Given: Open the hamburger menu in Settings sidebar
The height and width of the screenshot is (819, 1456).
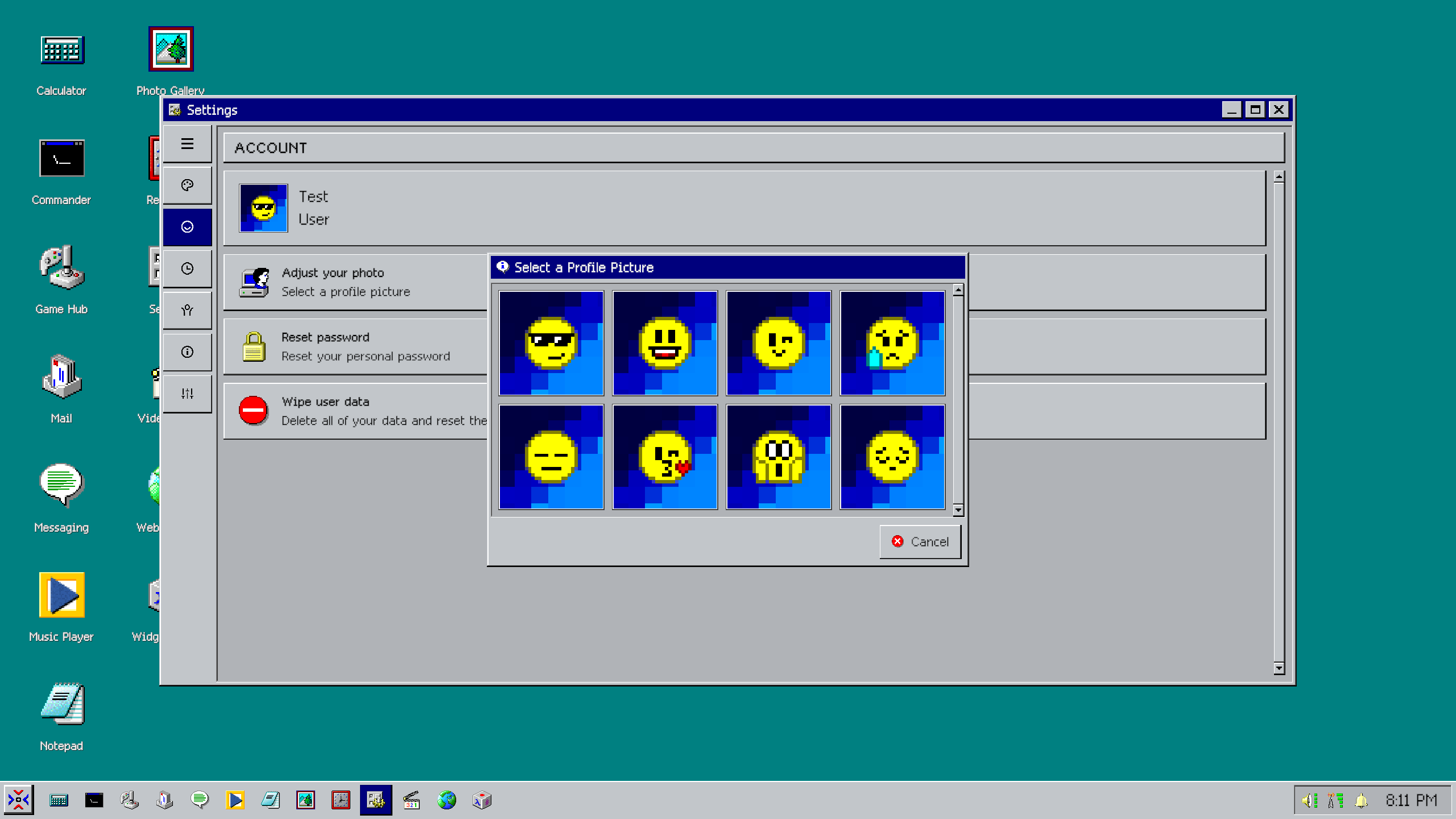Looking at the screenshot, I should click(x=187, y=144).
